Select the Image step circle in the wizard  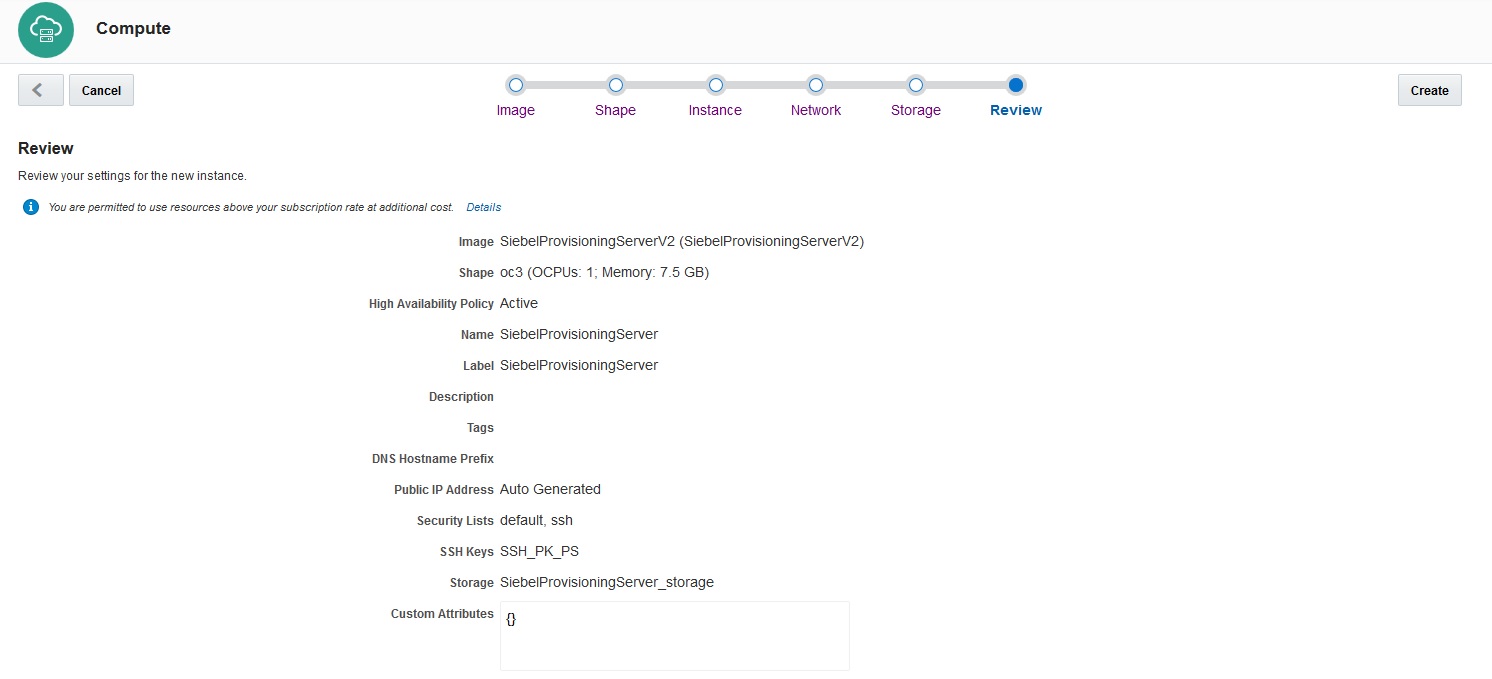[x=515, y=85]
